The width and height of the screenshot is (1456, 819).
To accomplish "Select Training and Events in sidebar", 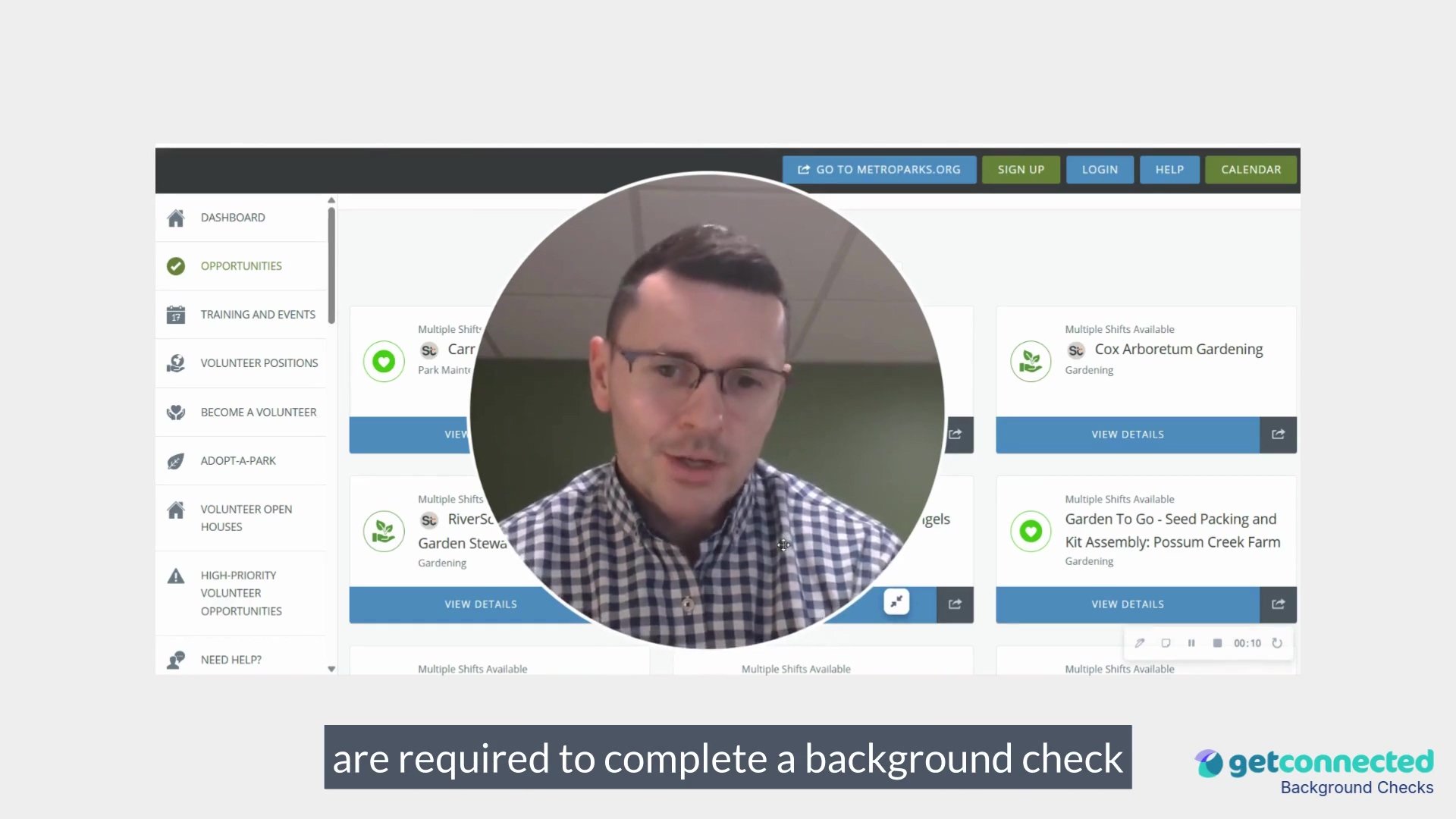I will (257, 315).
